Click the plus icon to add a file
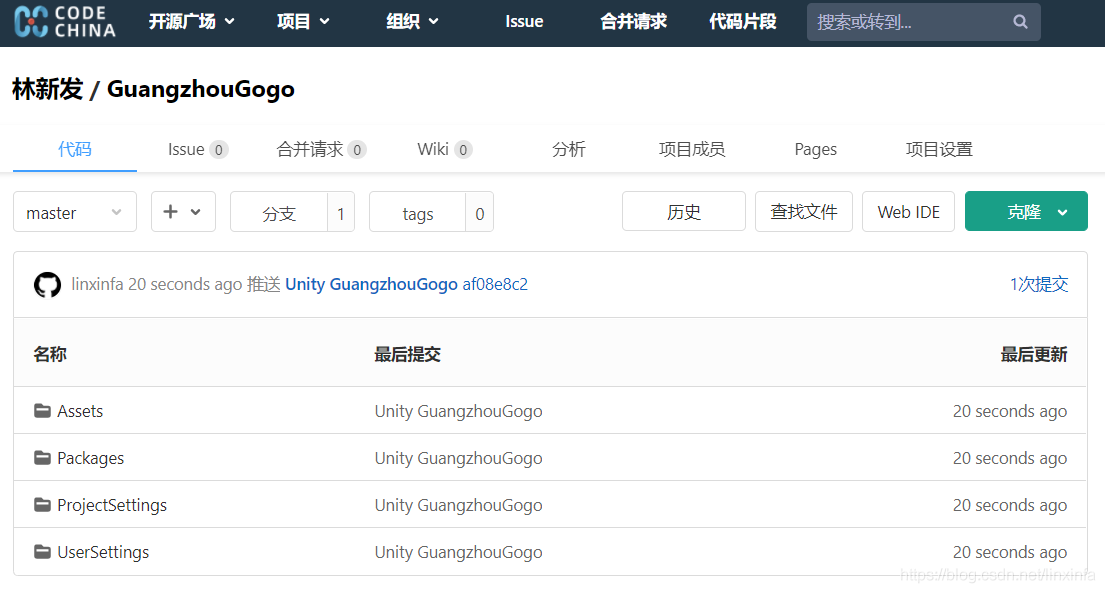 pos(171,212)
